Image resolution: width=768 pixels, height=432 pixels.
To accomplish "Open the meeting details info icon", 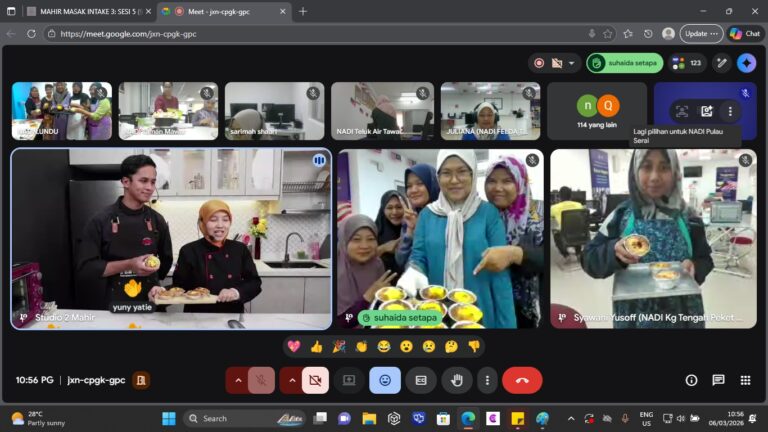I will [691, 380].
